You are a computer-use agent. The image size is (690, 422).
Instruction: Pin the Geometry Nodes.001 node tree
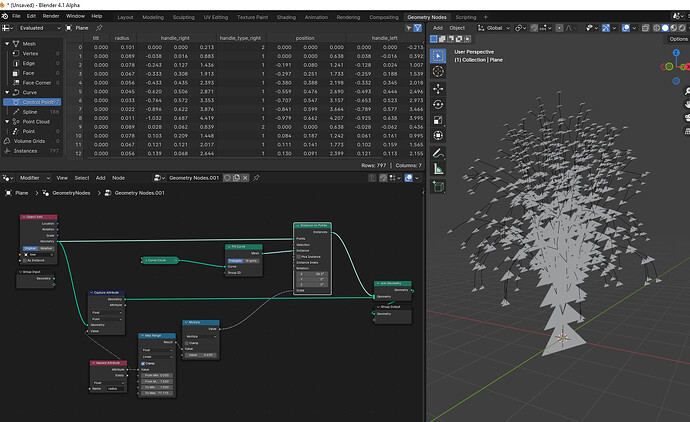256,178
